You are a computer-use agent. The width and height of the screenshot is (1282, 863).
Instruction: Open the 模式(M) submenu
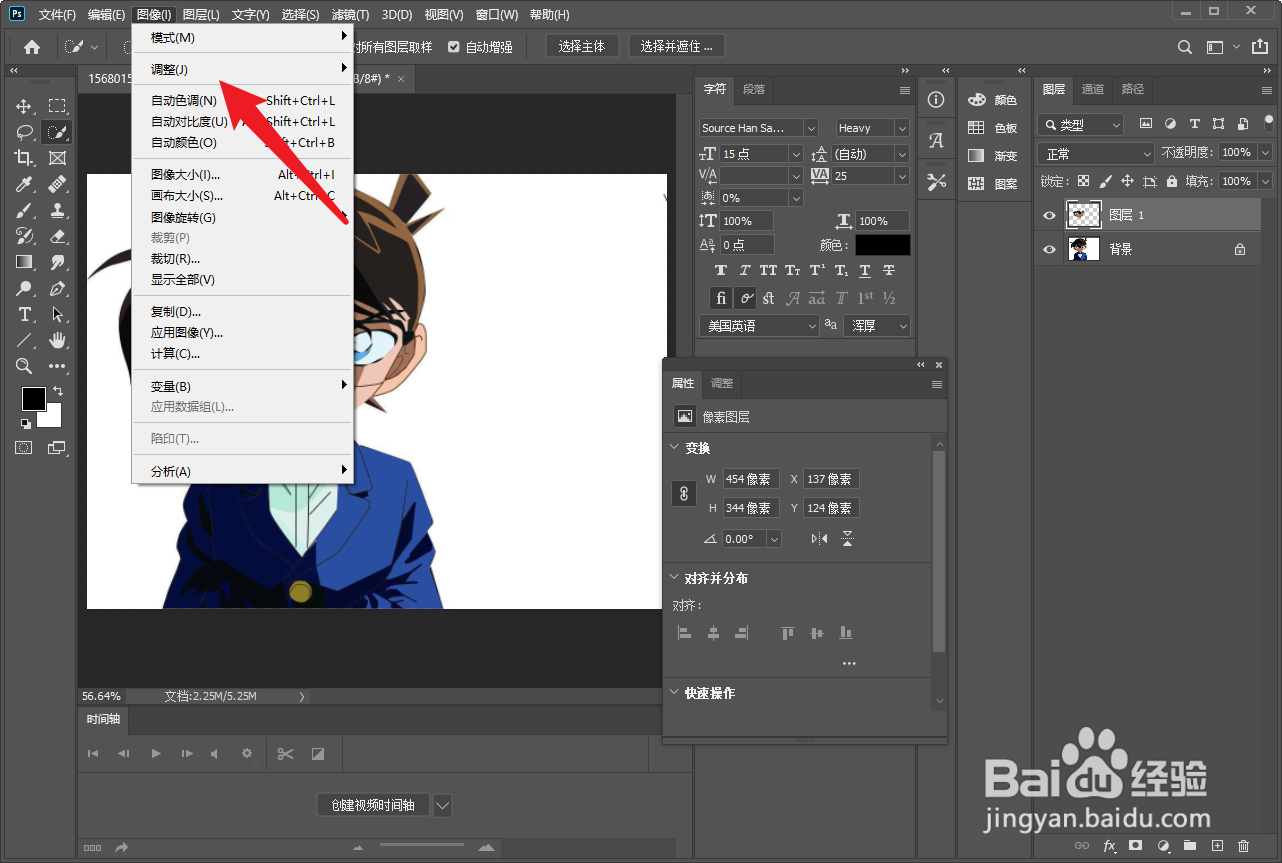pyautogui.click(x=243, y=37)
